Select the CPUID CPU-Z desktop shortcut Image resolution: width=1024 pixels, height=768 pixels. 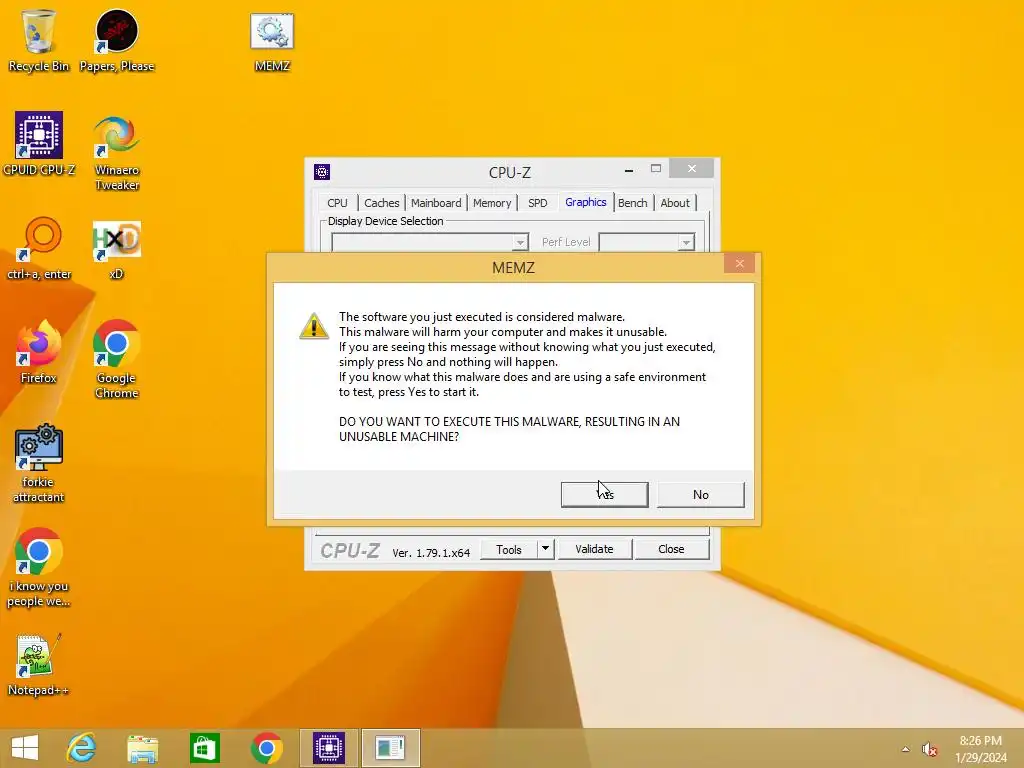(39, 144)
